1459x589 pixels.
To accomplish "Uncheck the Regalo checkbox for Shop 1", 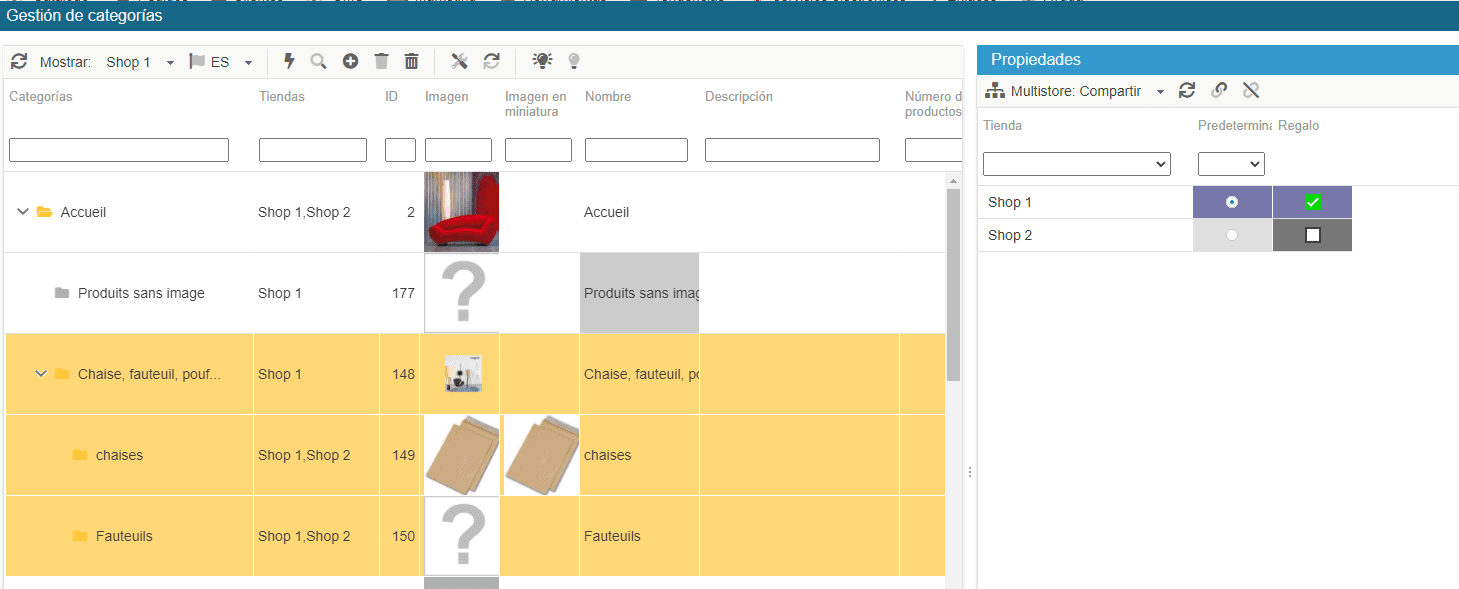I will click(1313, 202).
